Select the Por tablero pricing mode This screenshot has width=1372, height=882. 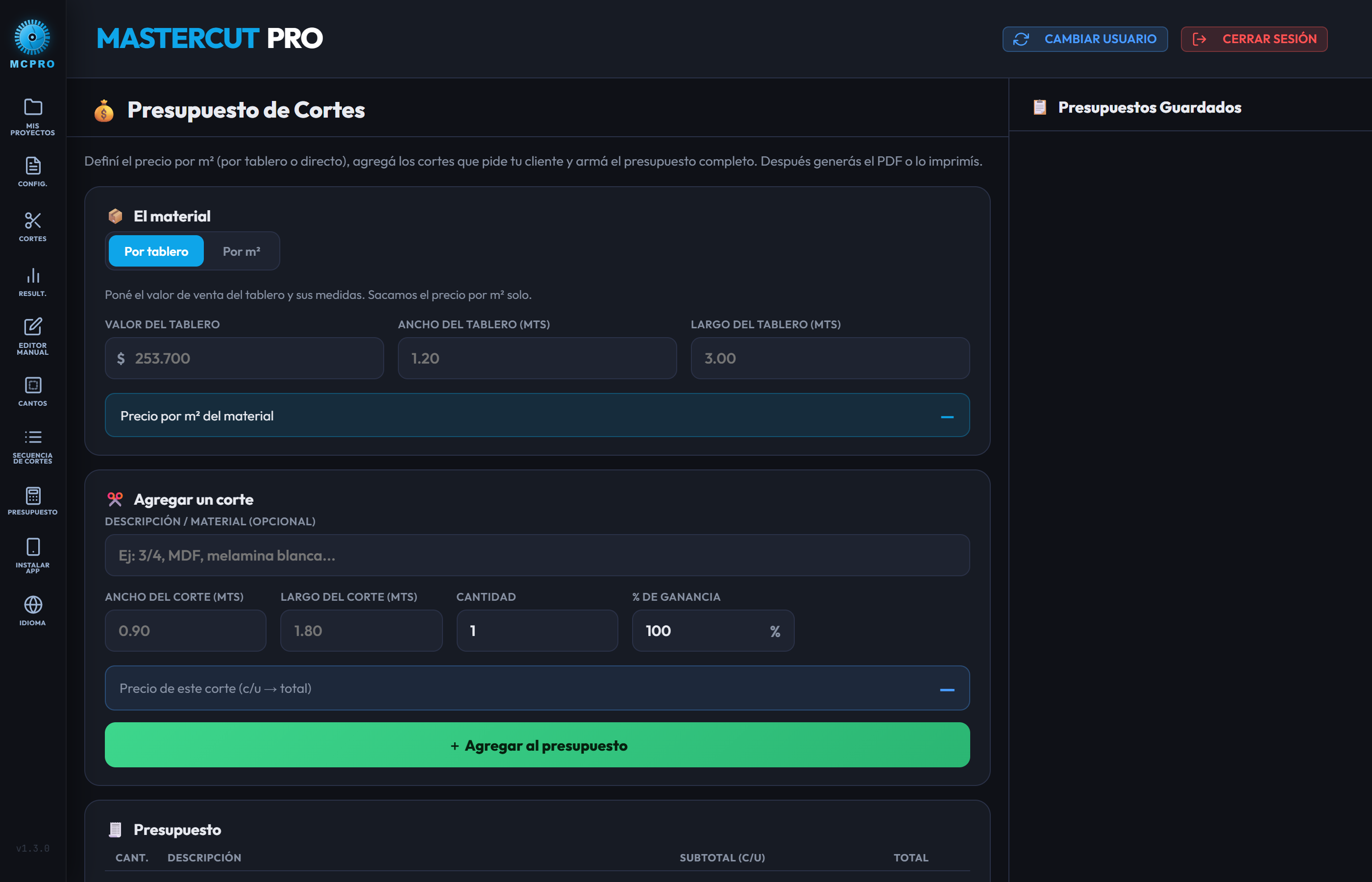[x=156, y=251]
